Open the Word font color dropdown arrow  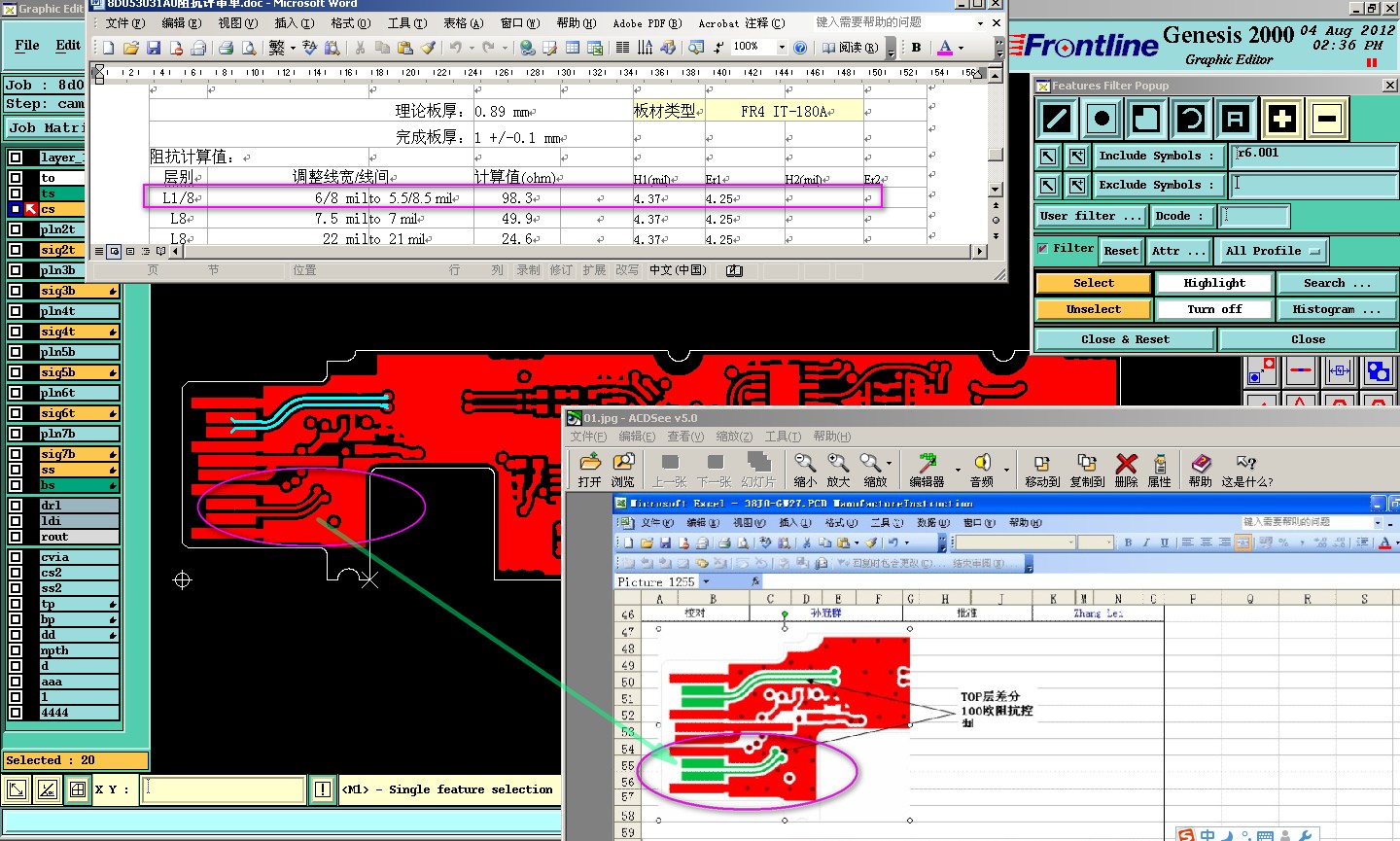click(x=962, y=47)
